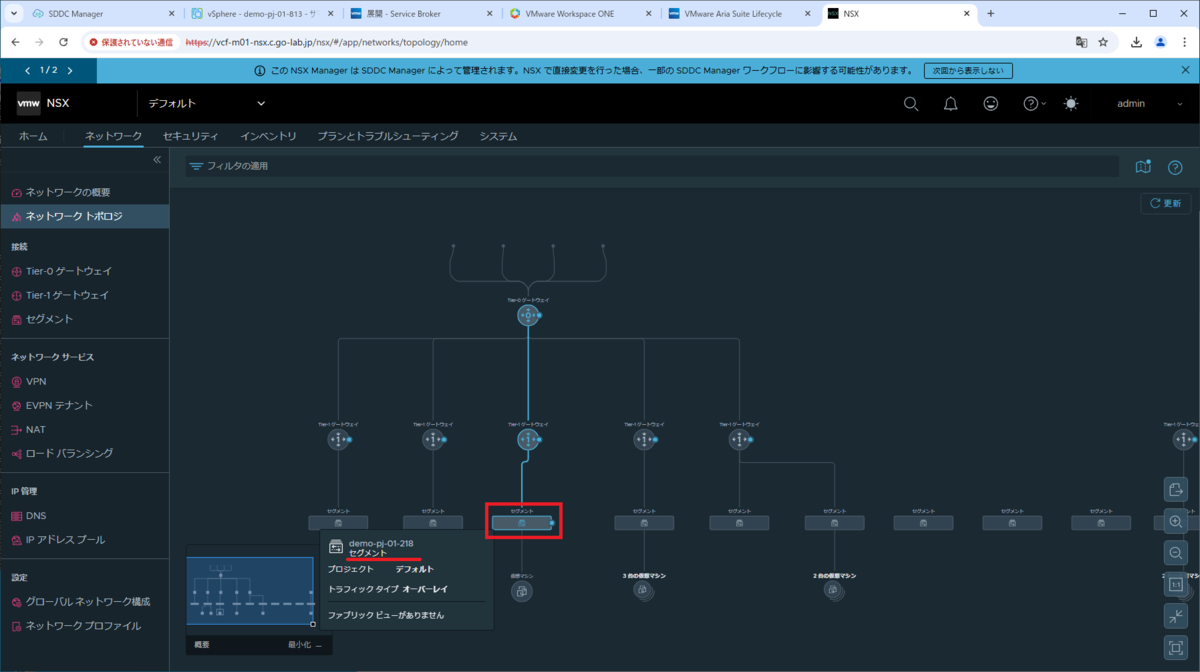Go to previous banner message arrow
Image resolution: width=1200 pixels, height=672 pixels.
tap(28, 71)
